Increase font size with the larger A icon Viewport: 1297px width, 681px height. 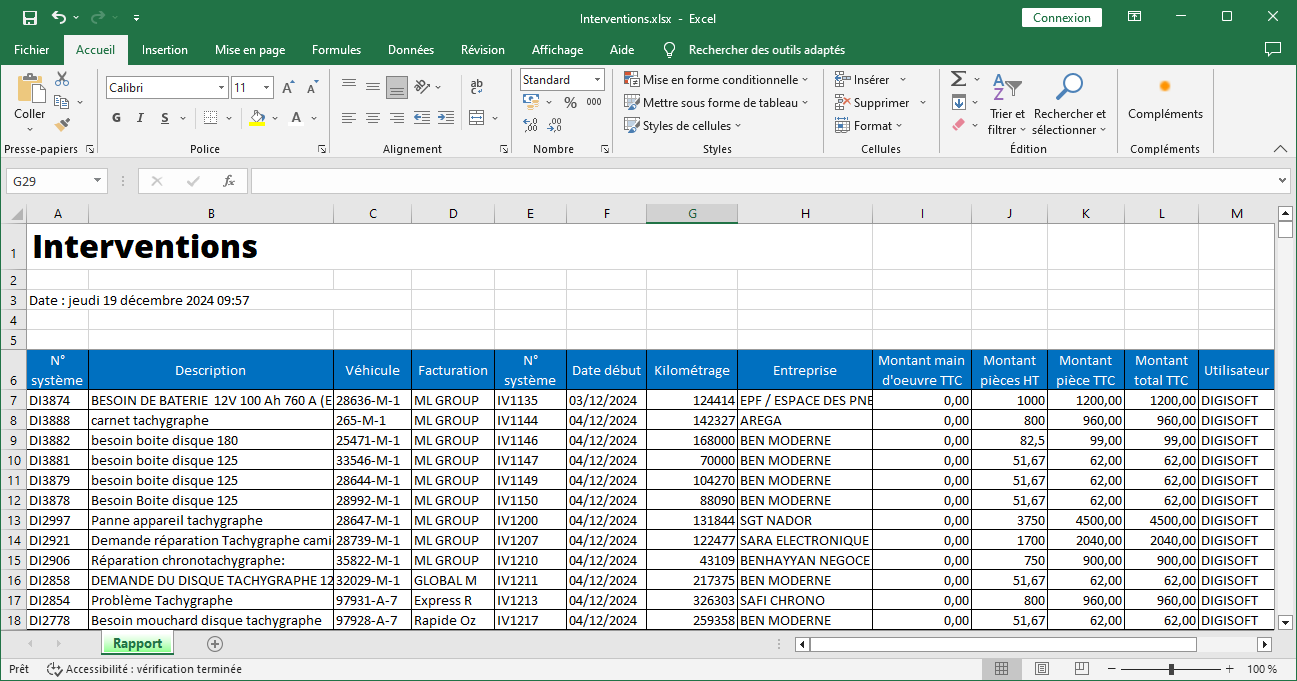pos(288,88)
